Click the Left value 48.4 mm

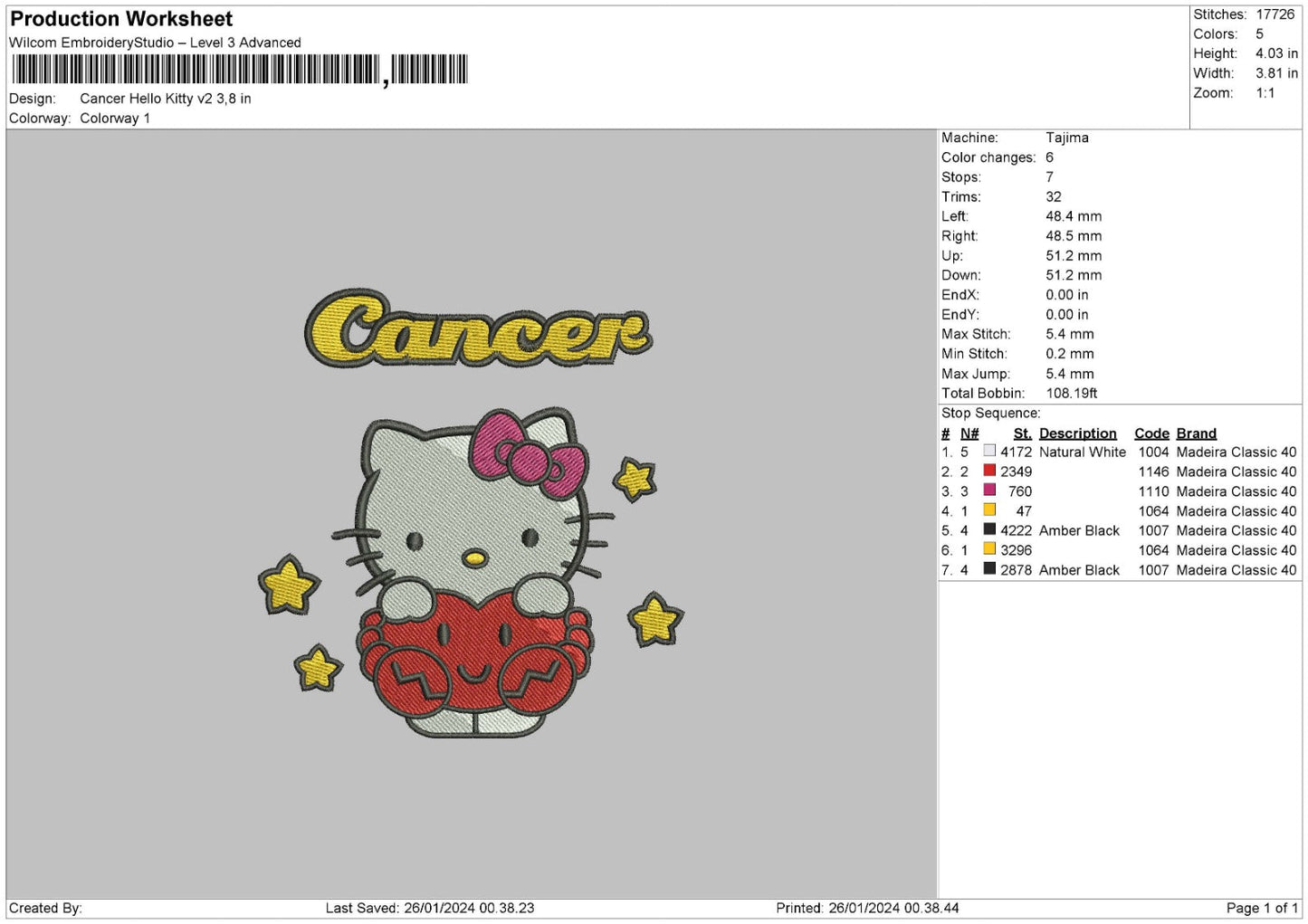1074,216
